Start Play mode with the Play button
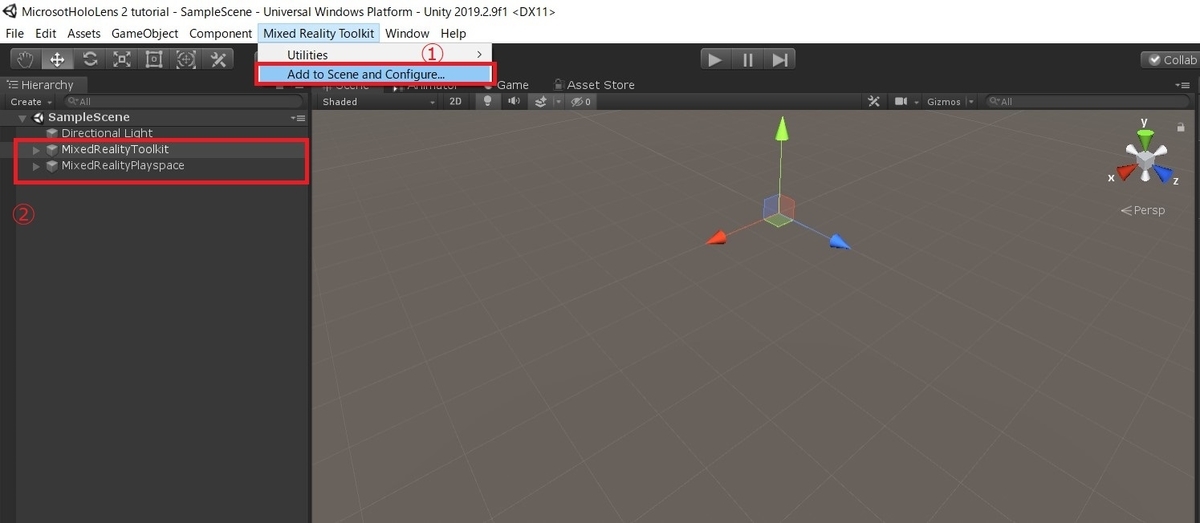The image size is (1200, 523). (x=714, y=59)
